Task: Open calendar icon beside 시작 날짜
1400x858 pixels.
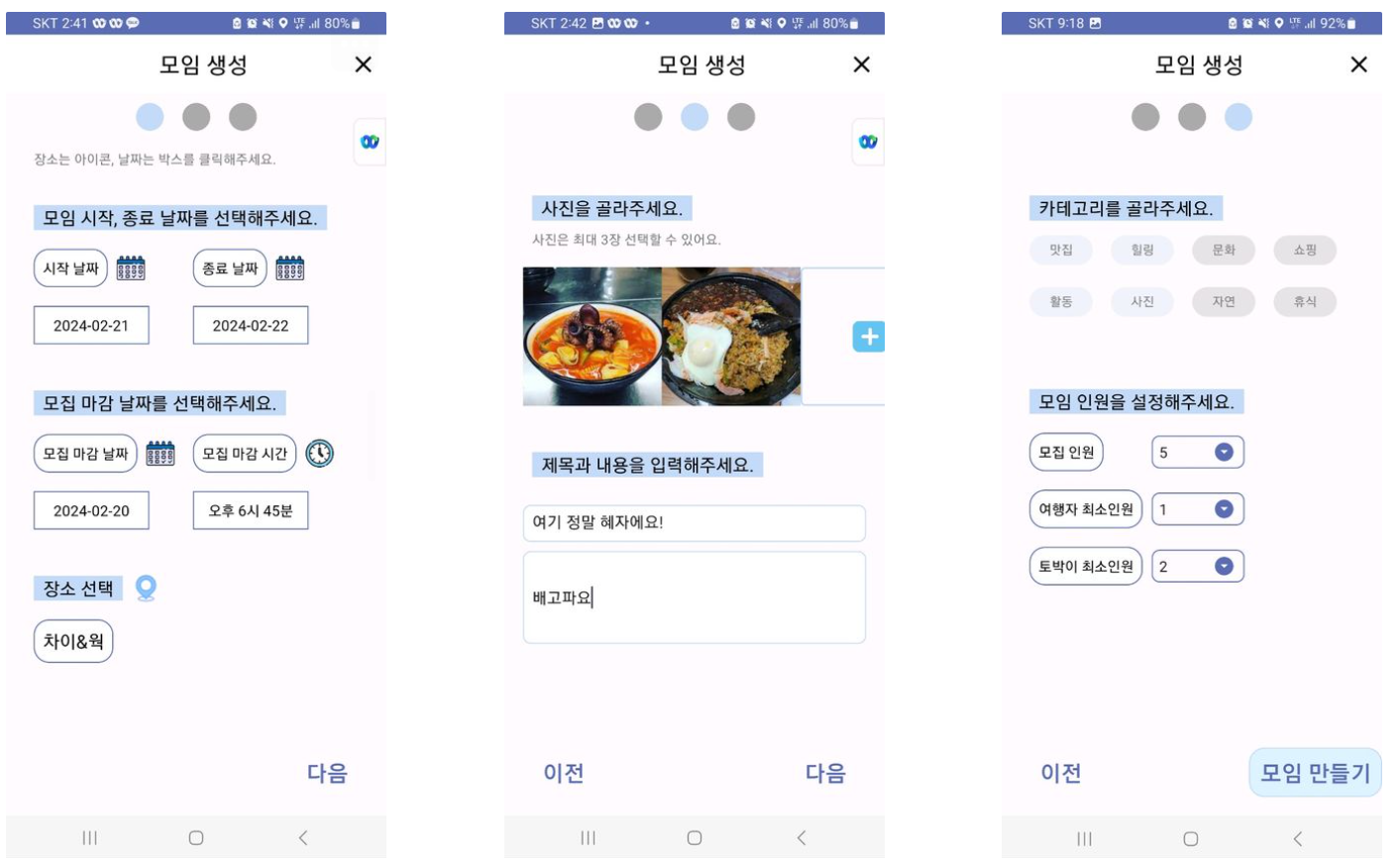Action: click(x=131, y=268)
